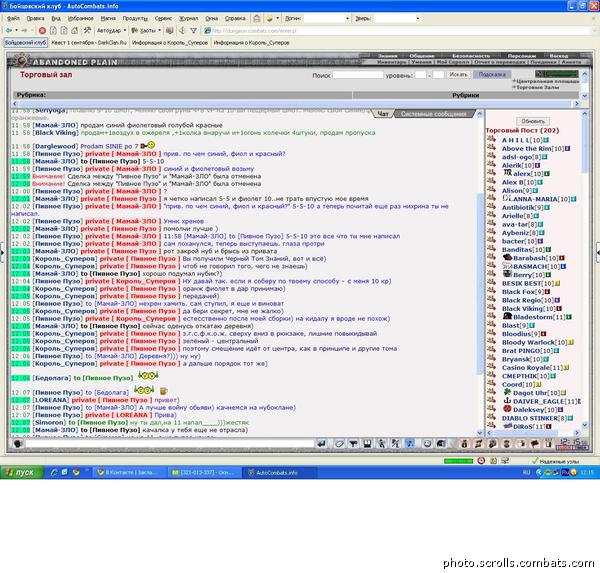This screenshot has height=573, width=600.
Task: Click the Подсказка button
Action: [492, 74]
